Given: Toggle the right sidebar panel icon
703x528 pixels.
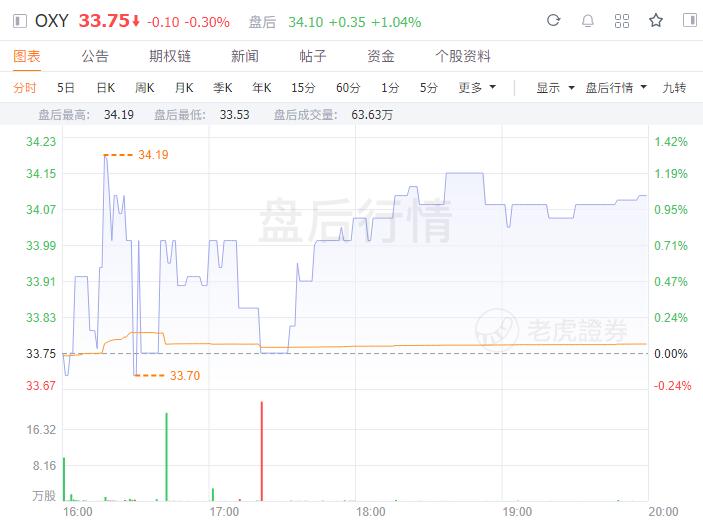Looking at the screenshot, I should [x=690, y=20].
